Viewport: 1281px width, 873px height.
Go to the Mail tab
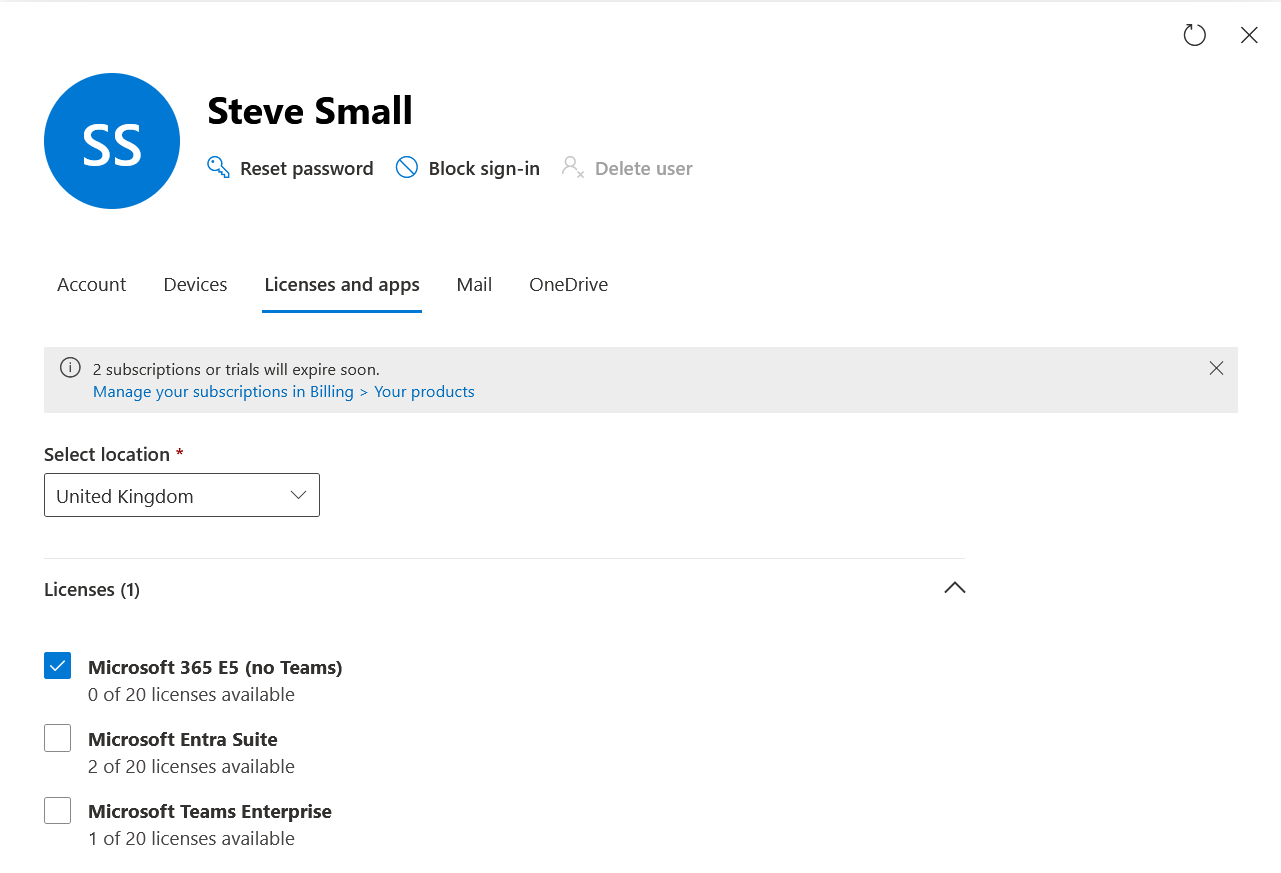click(474, 285)
